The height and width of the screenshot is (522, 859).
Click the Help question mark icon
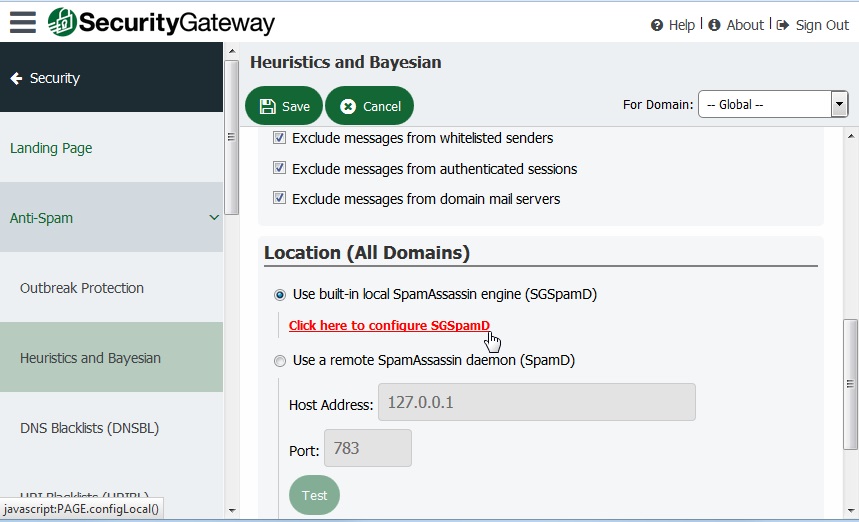pos(657,25)
